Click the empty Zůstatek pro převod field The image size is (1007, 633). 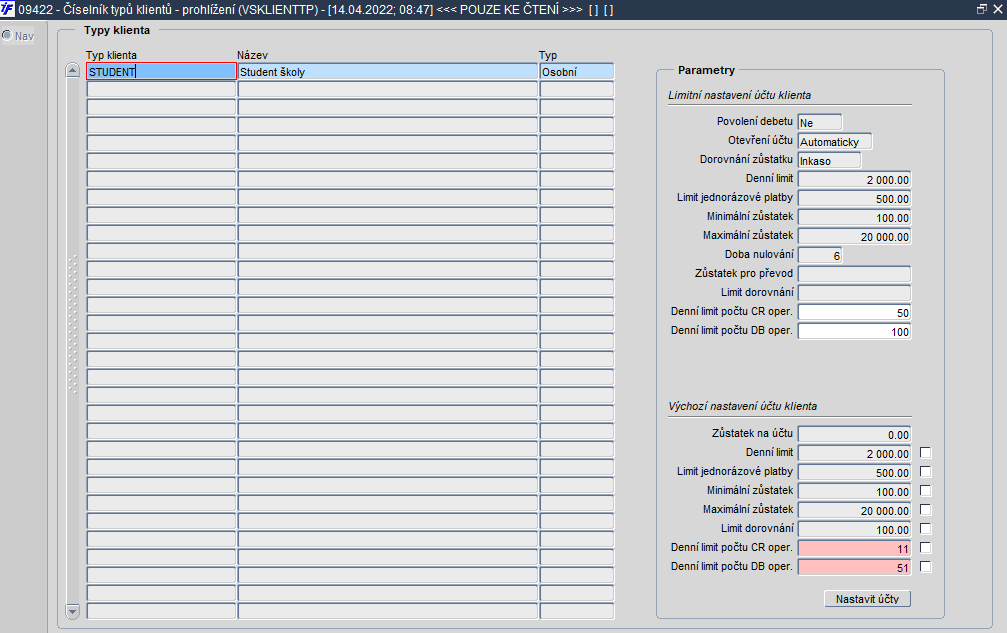854,274
